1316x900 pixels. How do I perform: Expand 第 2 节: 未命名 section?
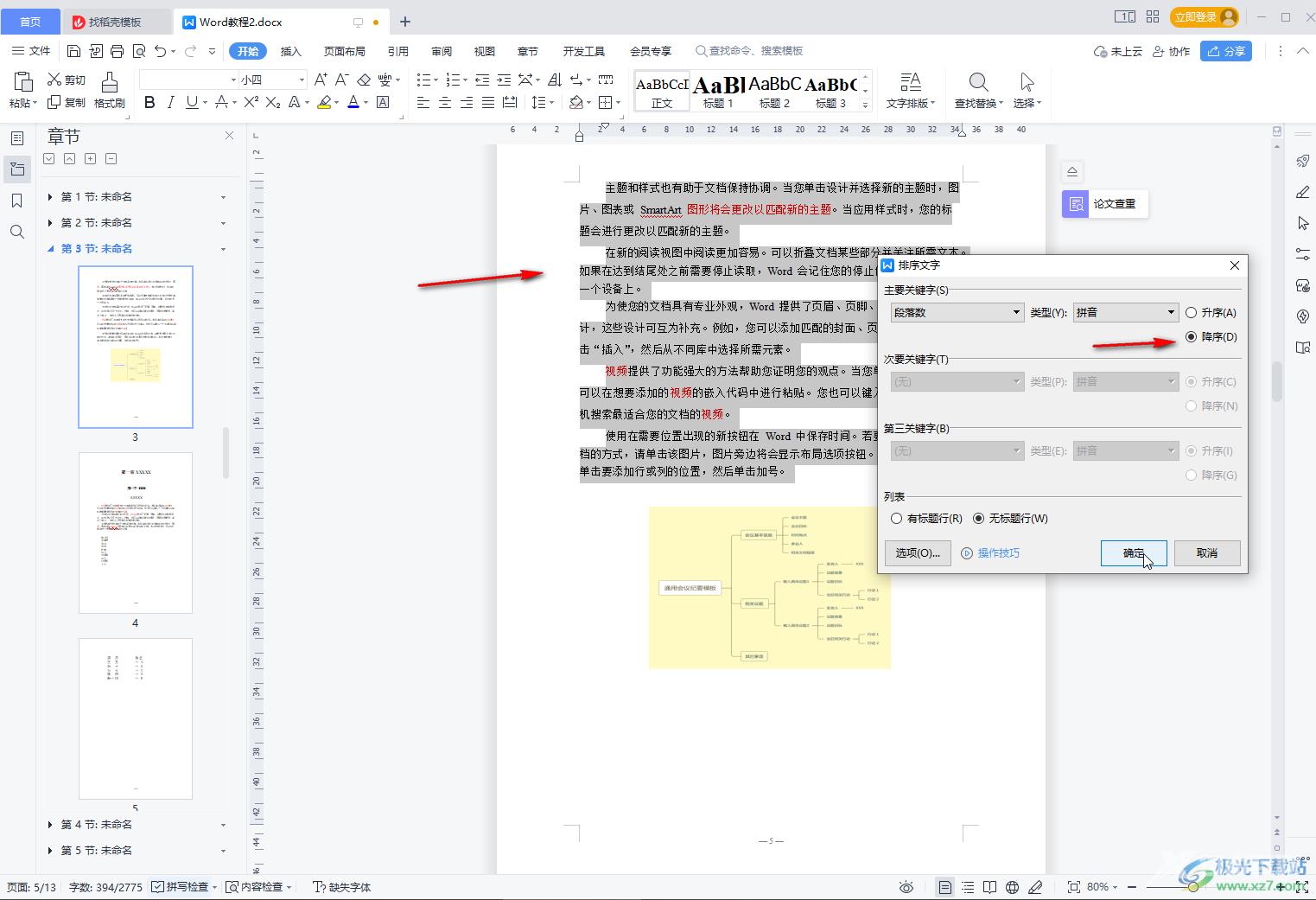click(50, 223)
